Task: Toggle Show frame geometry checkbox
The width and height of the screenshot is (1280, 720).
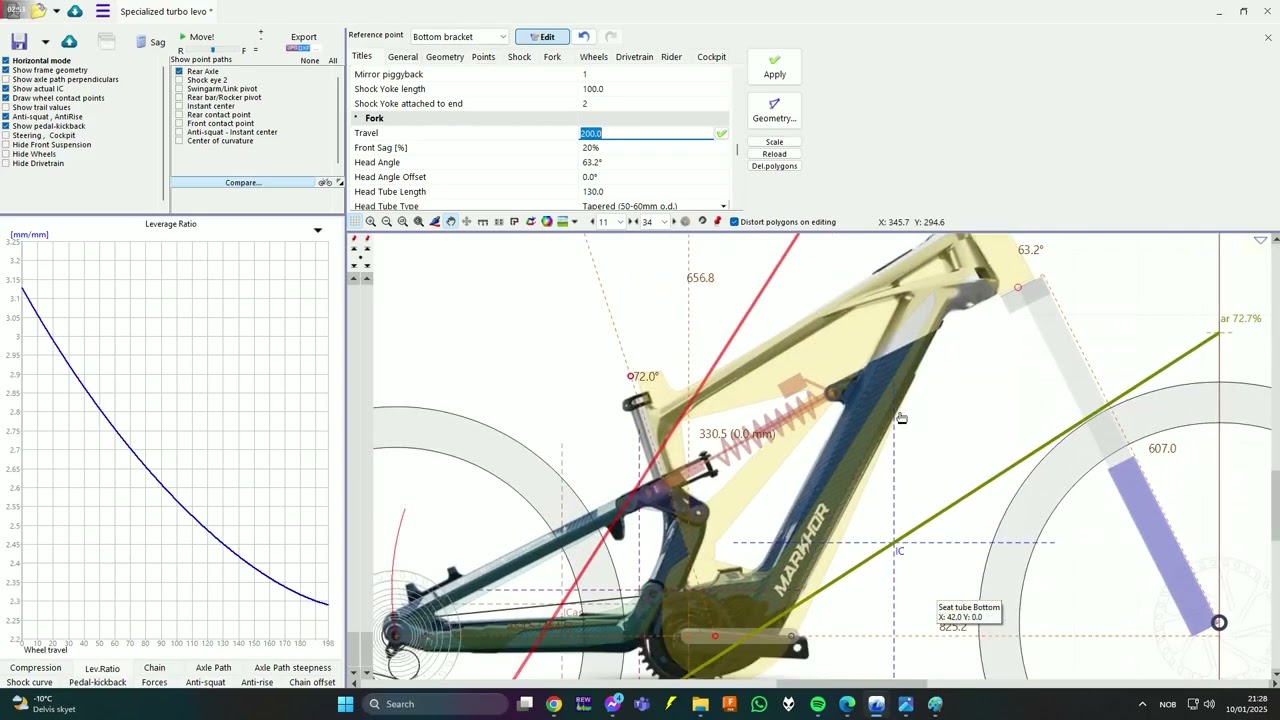Action: coord(6,70)
